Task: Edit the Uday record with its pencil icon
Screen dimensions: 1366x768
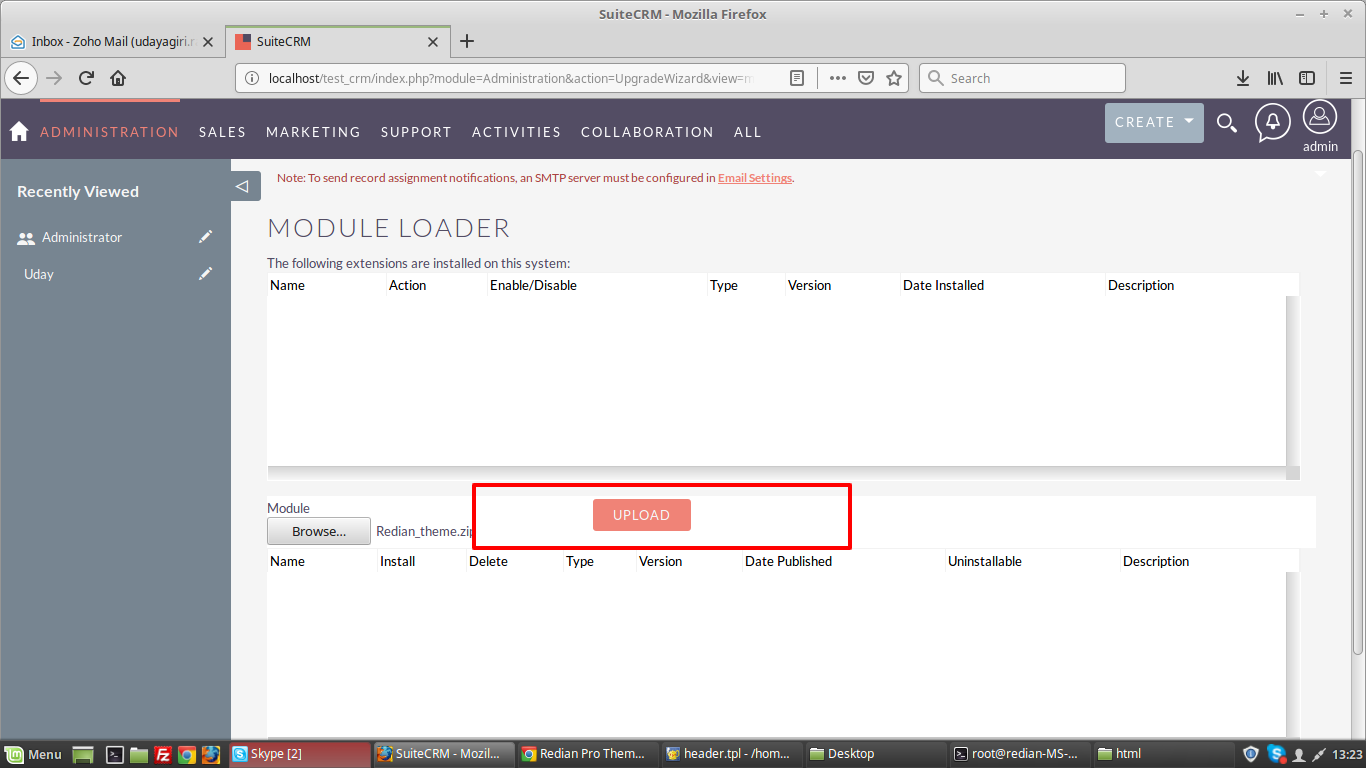Action: pyautogui.click(x=205, y=274)
